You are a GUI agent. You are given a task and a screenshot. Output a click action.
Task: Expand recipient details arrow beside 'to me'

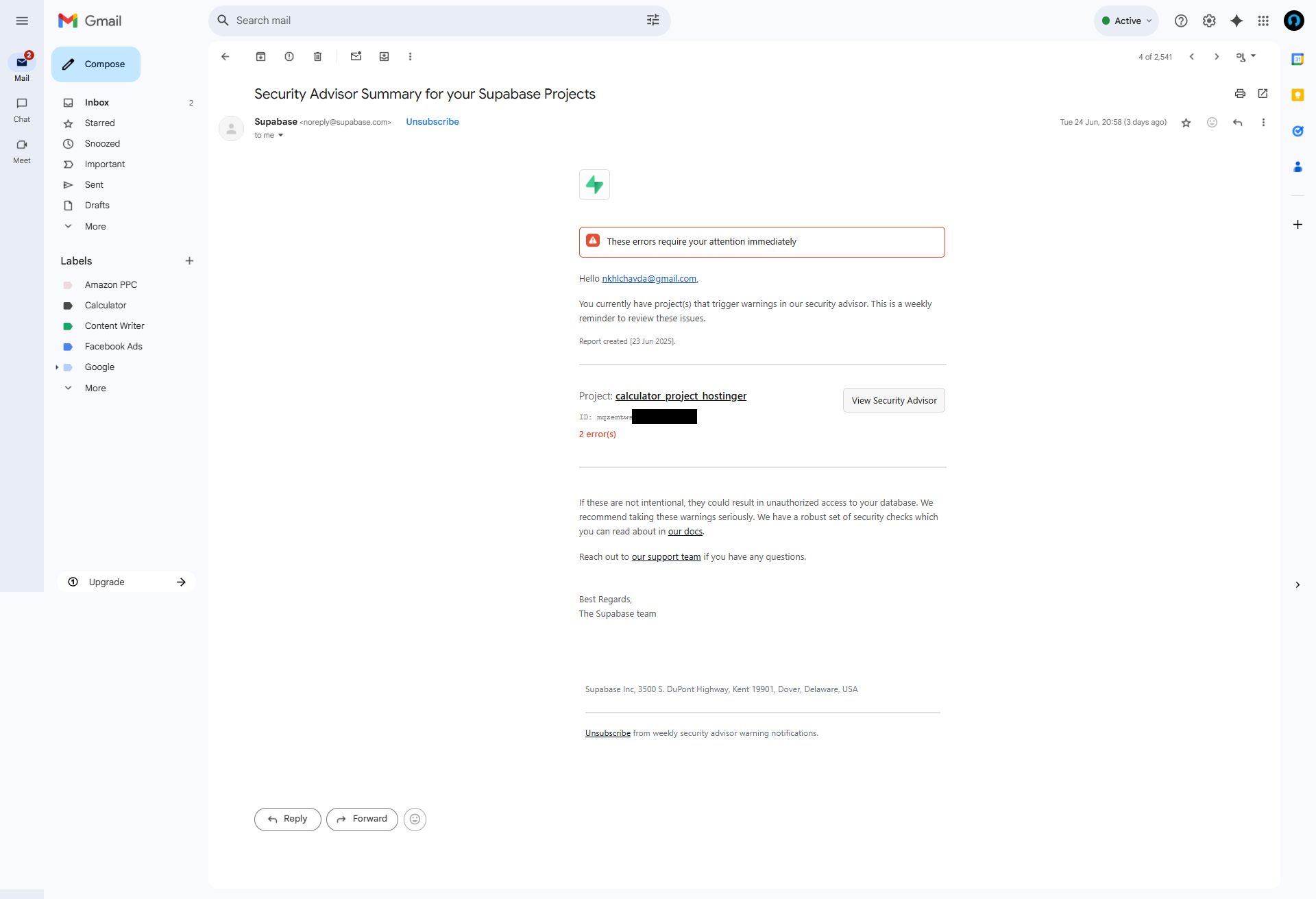coord(280,136)
